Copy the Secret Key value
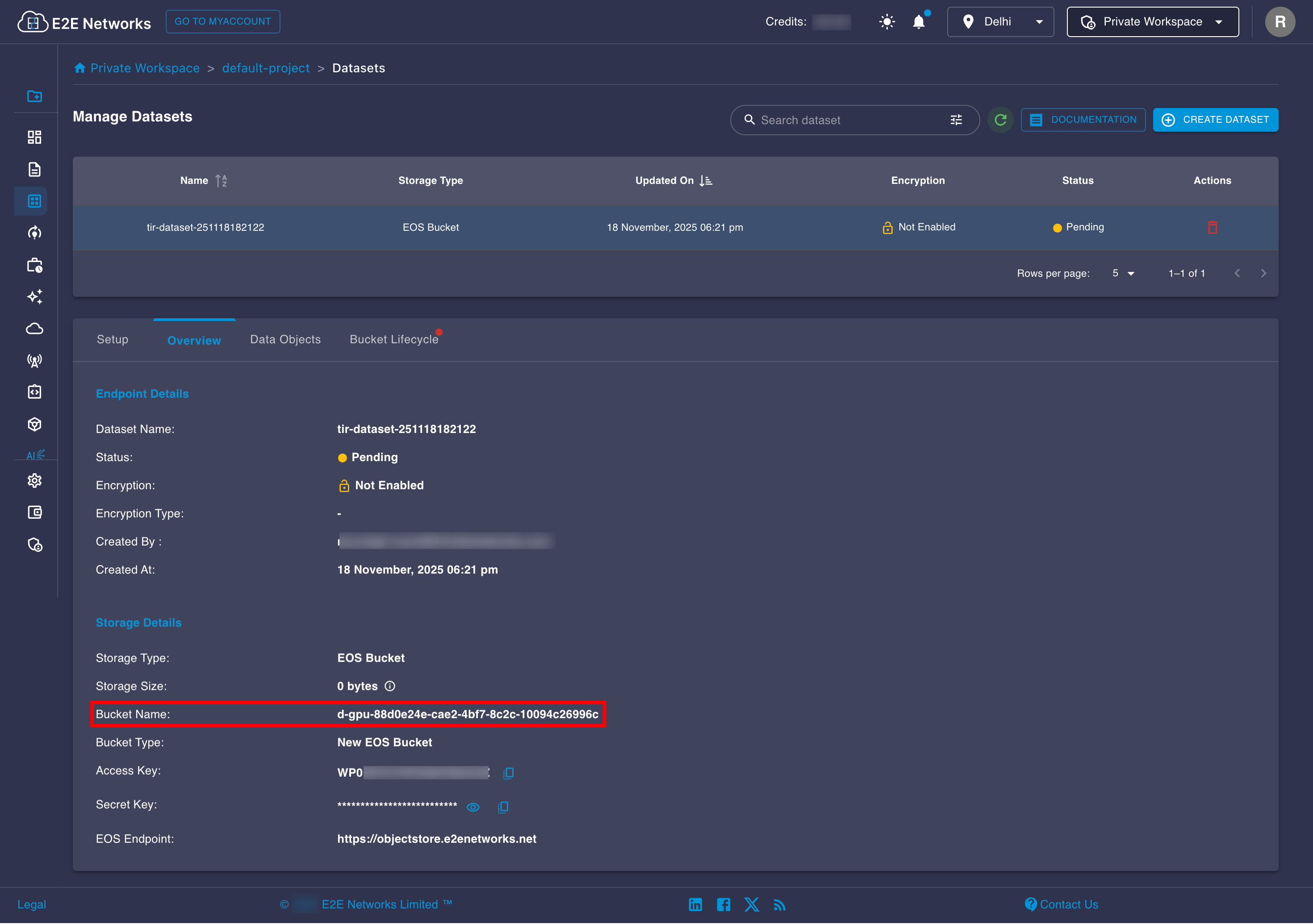The width and height of the screenshot is (1313, 924). coord(503,807)
